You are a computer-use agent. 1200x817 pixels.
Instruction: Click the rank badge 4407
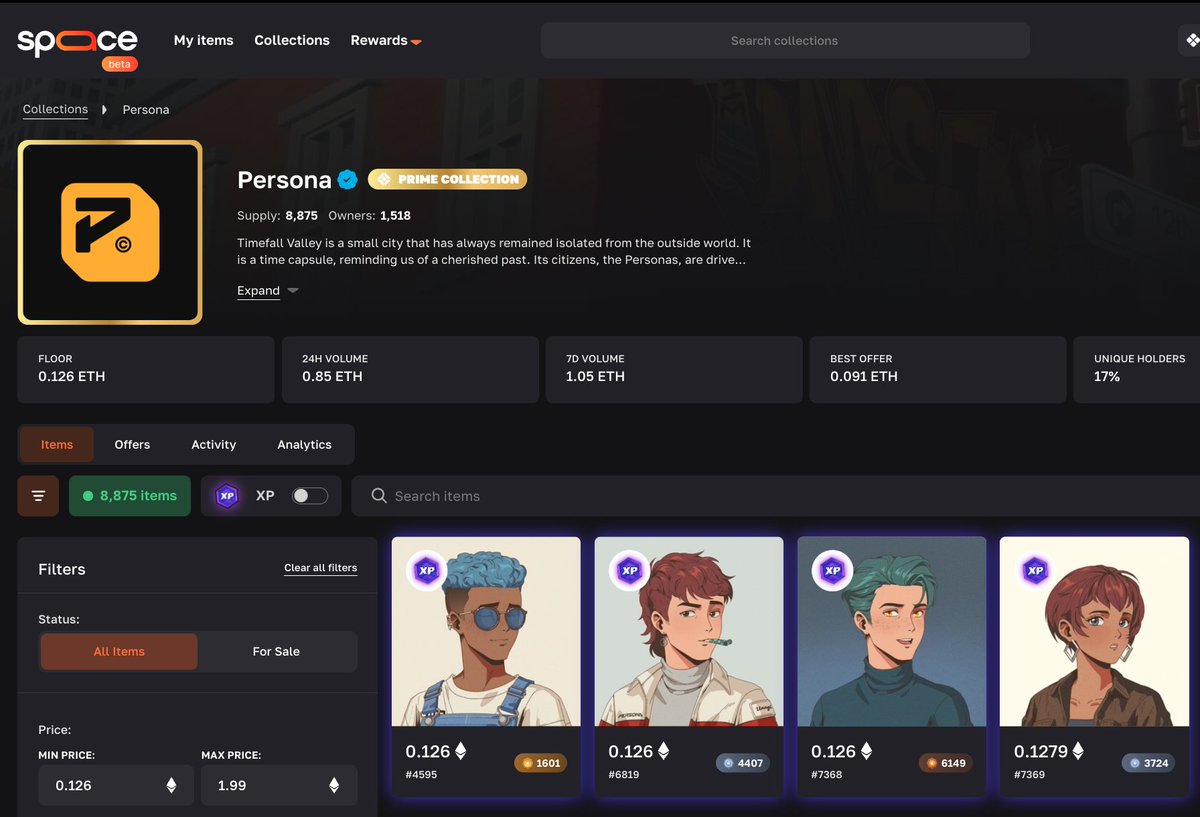tap(743, 763)
